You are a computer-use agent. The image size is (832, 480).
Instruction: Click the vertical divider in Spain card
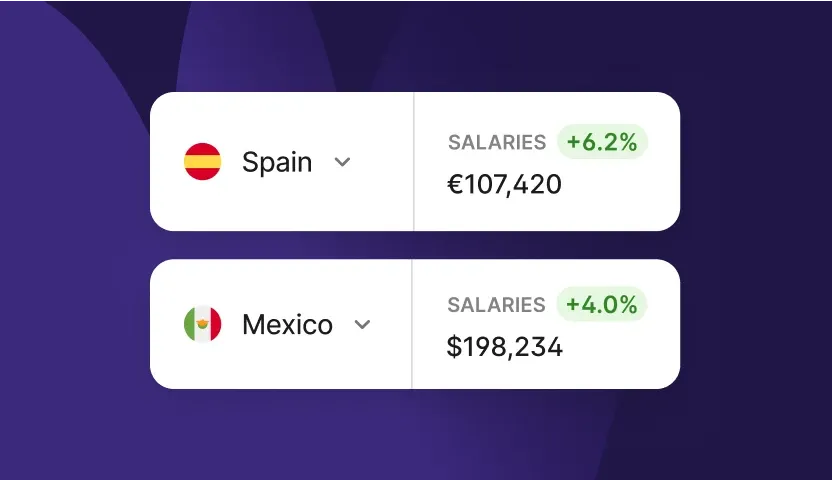coord(413,162)
